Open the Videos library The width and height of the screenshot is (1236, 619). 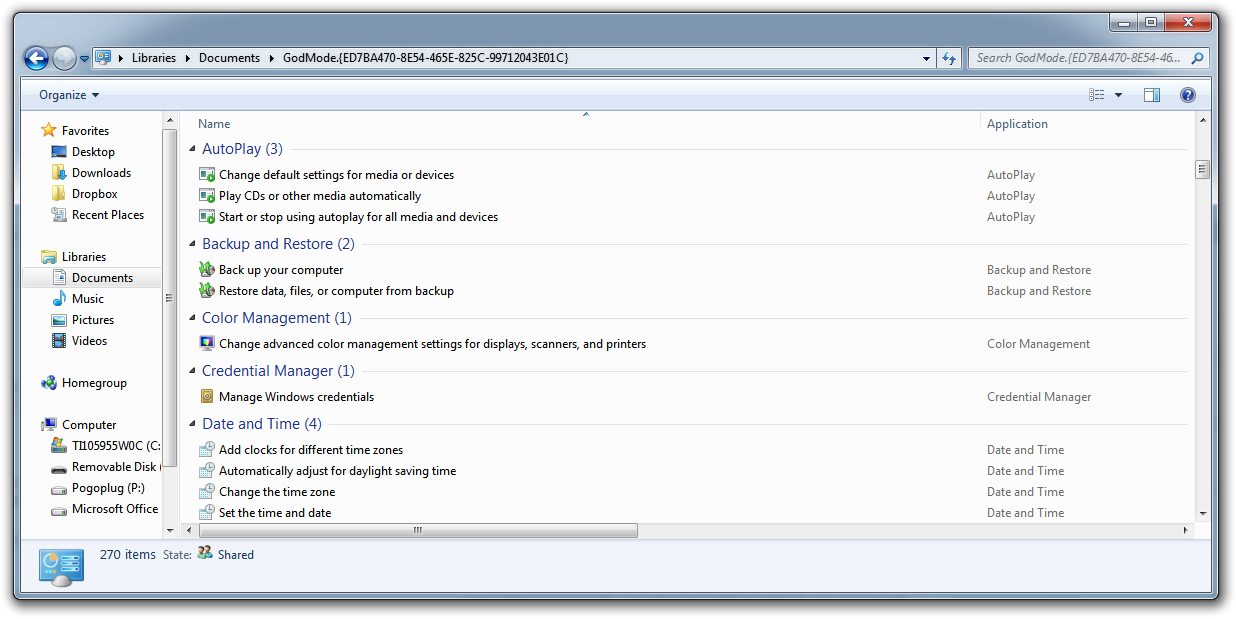89,341
